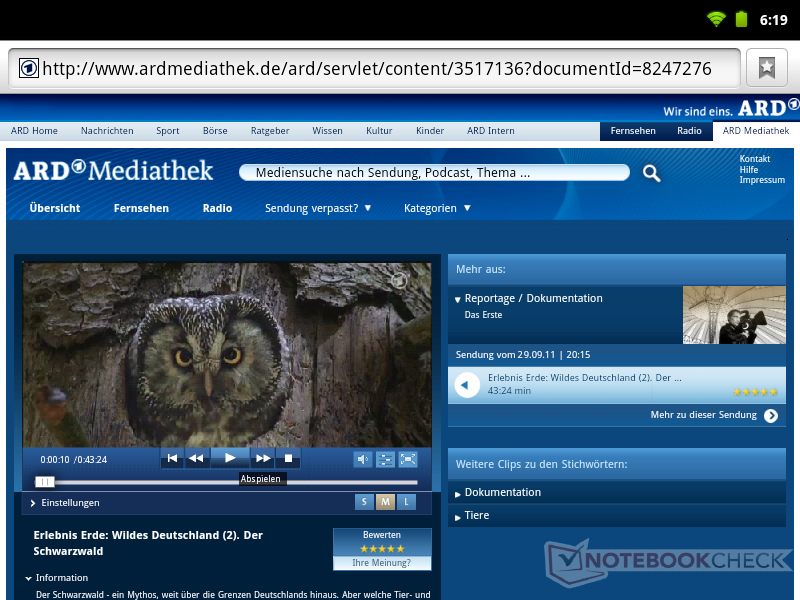Click arrow icon next to Mehr zu dieser Sendung
Image resolution: width=800 pixels, height=600 pixels.
(771, 416)
